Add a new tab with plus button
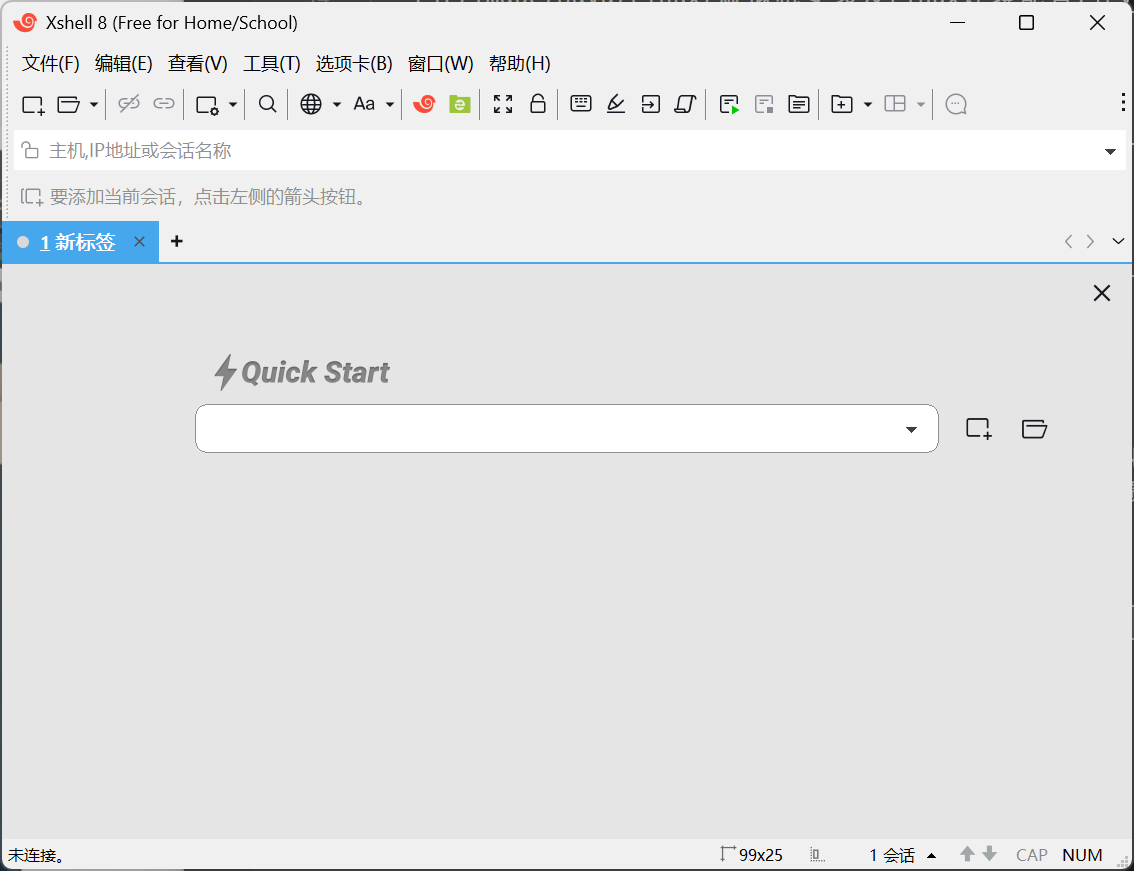Image resolution: width=1134 pixels, height=871 pixels. (177, 241)
